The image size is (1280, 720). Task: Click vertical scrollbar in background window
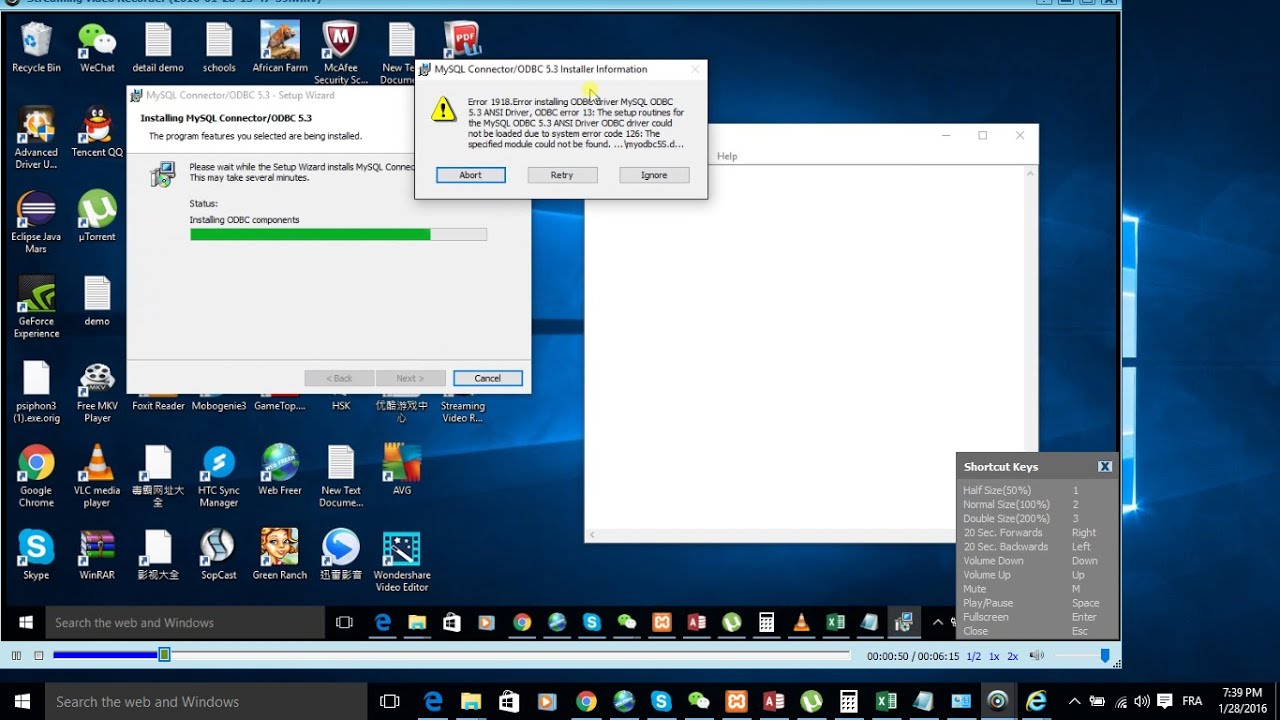(x=1031, y=348)
